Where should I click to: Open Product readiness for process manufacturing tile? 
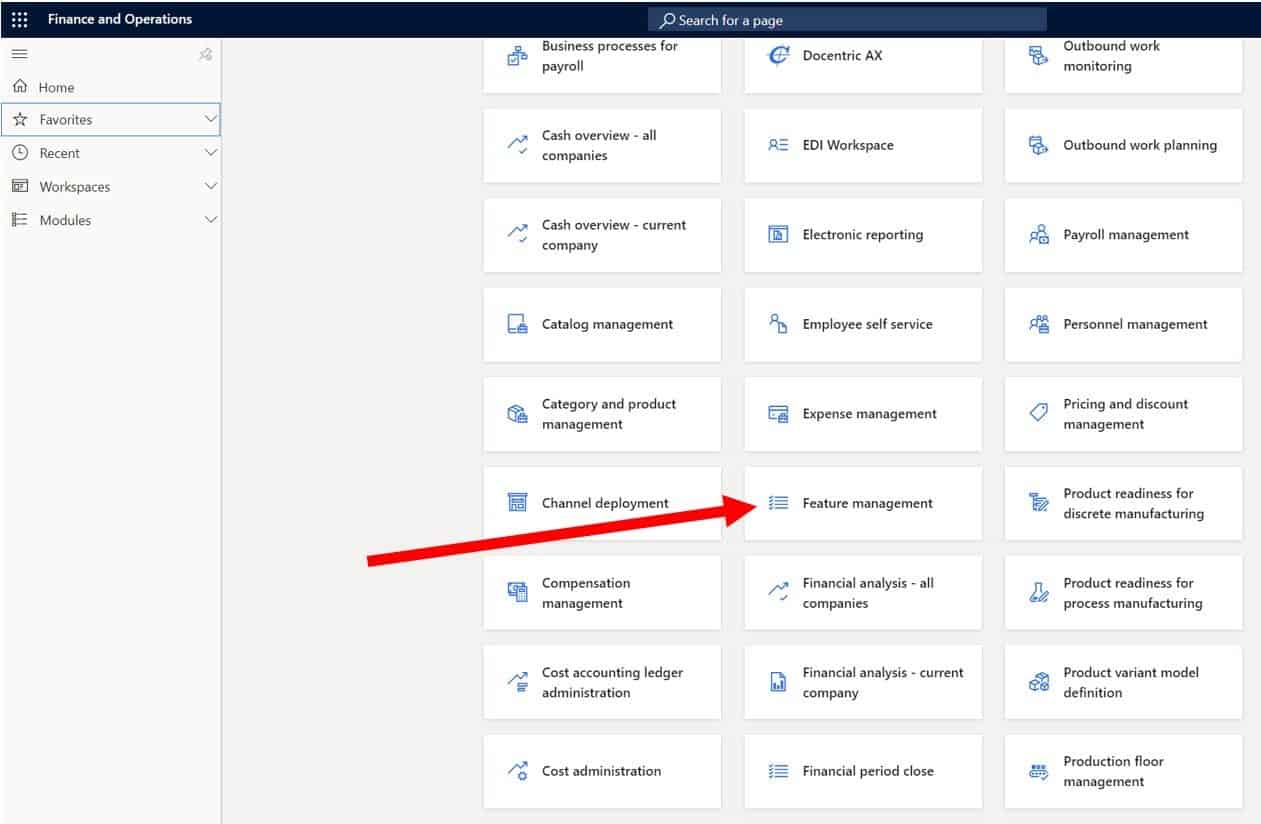tap(1124, 593)
